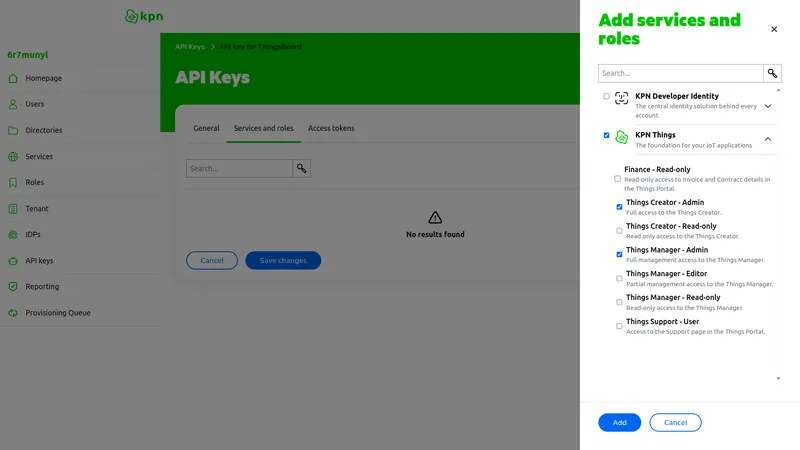Click the Directories folder icon

click(x=13, y=130)
